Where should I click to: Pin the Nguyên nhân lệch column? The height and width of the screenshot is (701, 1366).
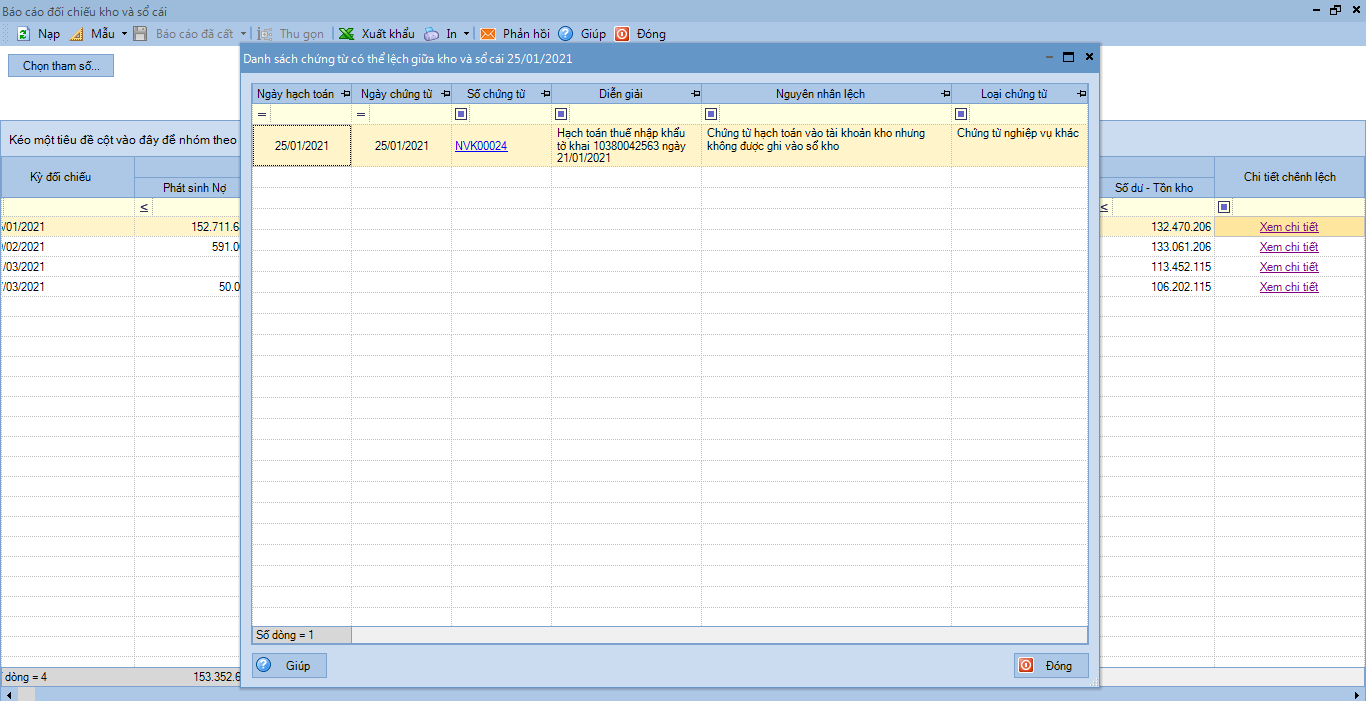tap(945, 94)
